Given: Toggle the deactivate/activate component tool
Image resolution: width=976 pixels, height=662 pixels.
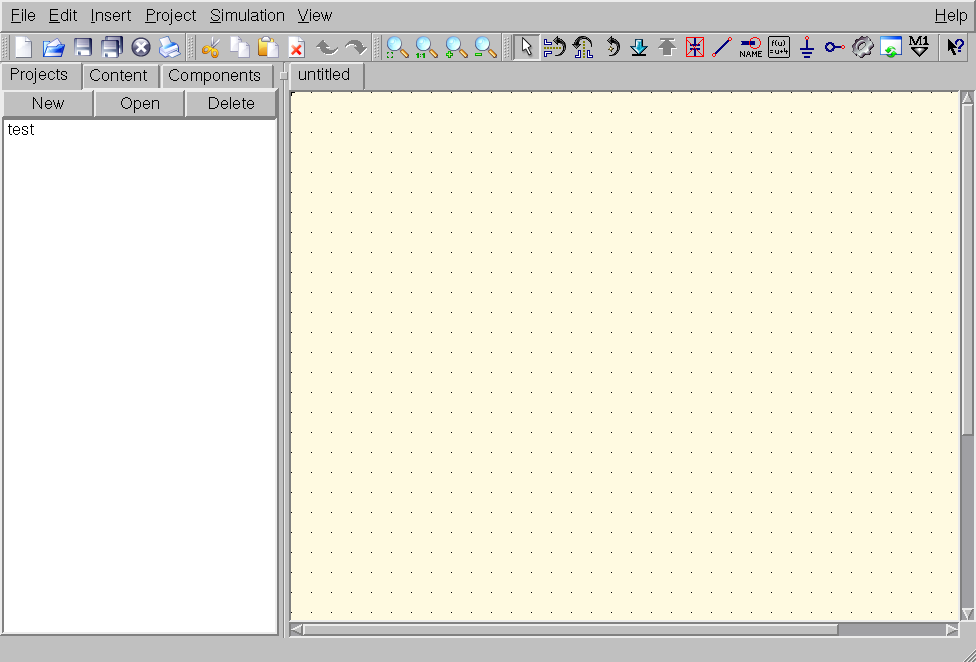Looking at the screenshot, I should pyautogui.click(x=694, y=47).
